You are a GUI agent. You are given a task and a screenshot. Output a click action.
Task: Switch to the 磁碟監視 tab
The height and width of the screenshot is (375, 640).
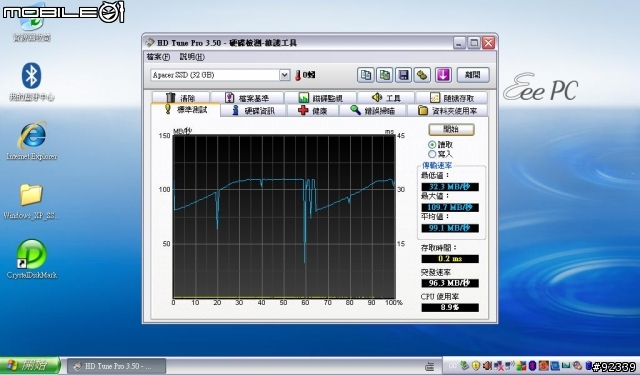(x=321, y=98)
